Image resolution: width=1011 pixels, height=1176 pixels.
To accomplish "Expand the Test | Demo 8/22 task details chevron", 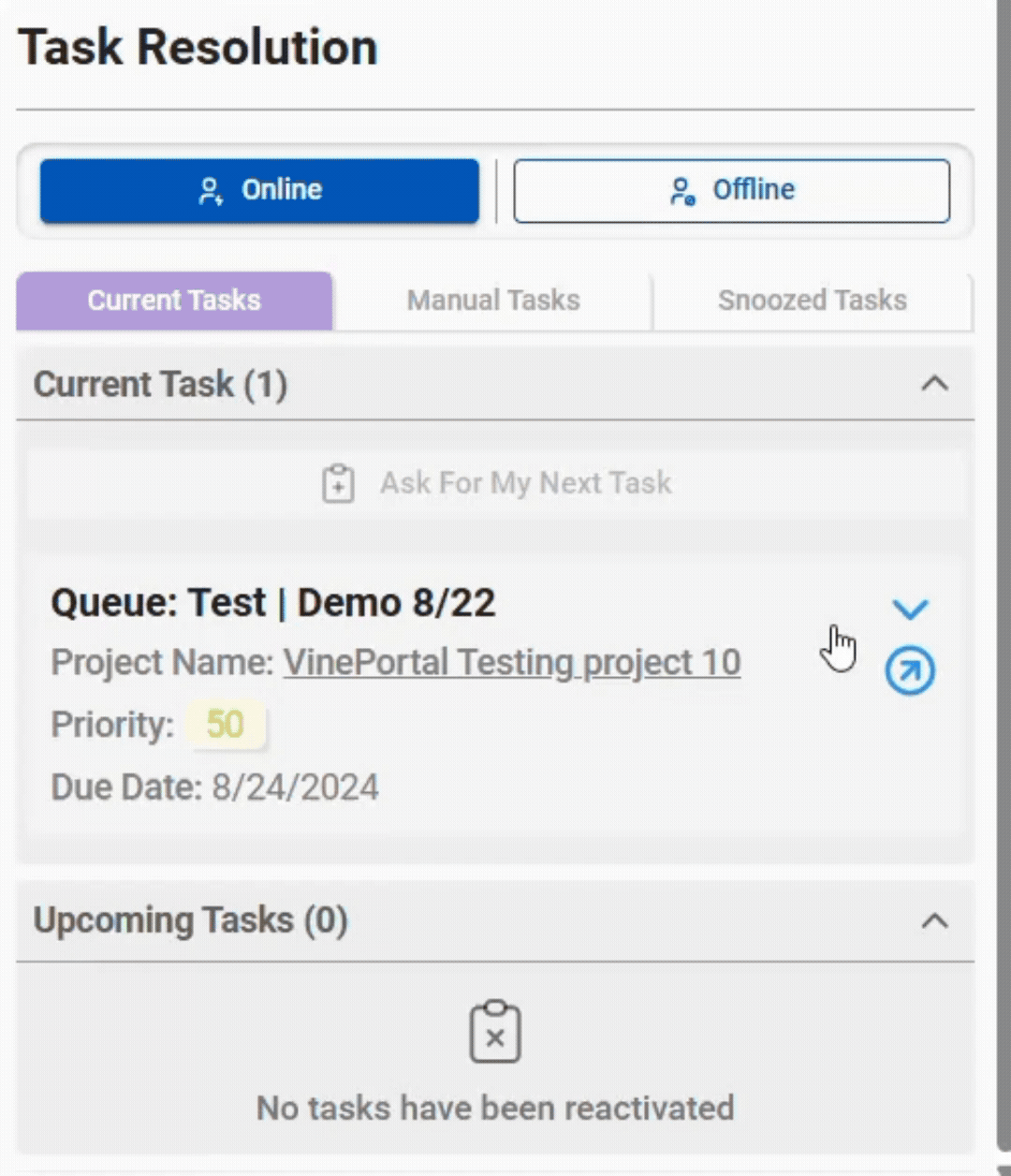I will point(910,610).
